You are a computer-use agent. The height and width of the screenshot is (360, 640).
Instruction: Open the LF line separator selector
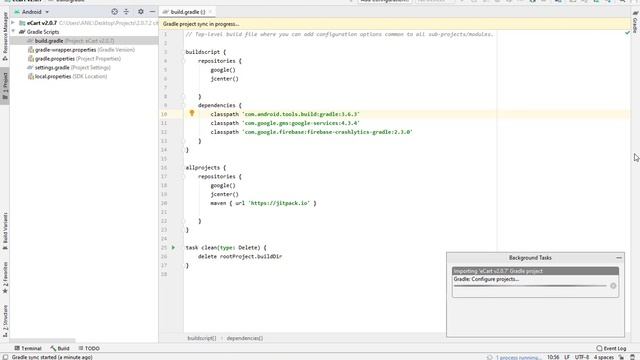567,357
